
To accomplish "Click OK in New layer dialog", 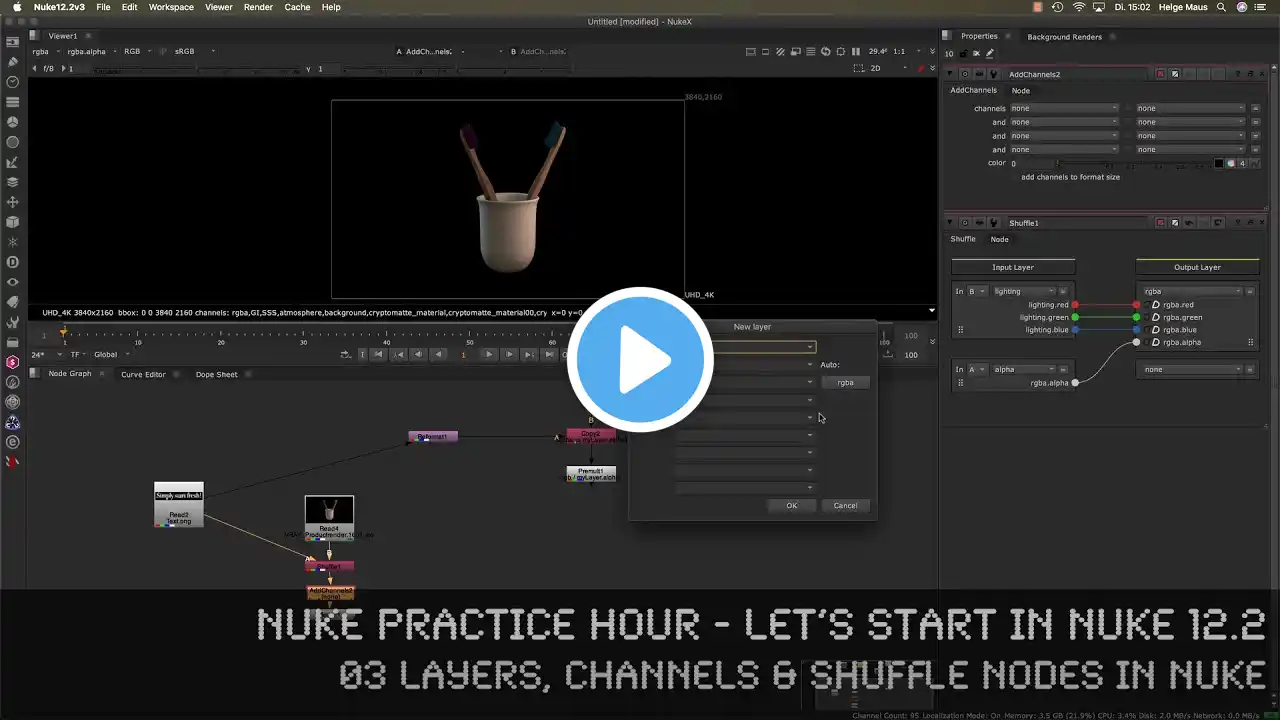I will pyautogui.click(x=791, y=505).
